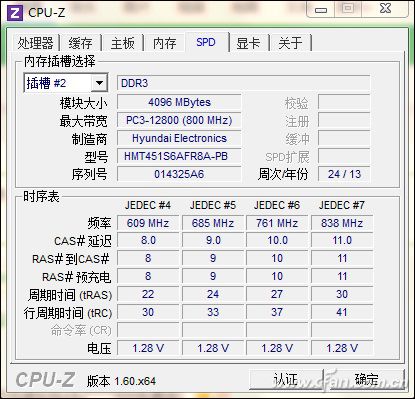Viewport: 415px width, 399px height.
Task: Click the tRC value 33
Action: (x=213, y=312)
